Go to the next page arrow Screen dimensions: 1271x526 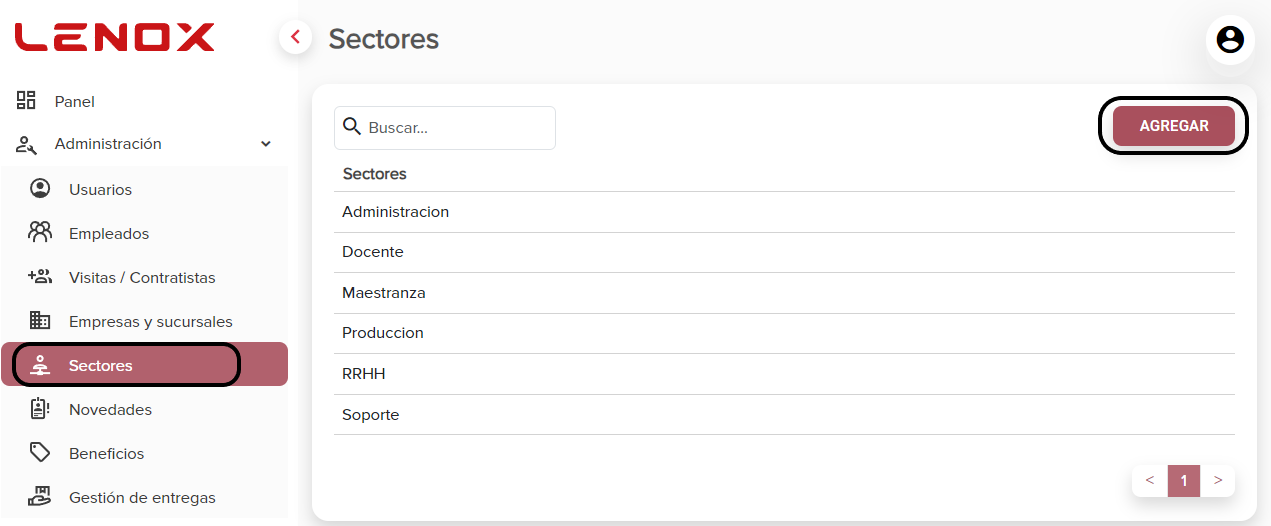point(1218,480)
